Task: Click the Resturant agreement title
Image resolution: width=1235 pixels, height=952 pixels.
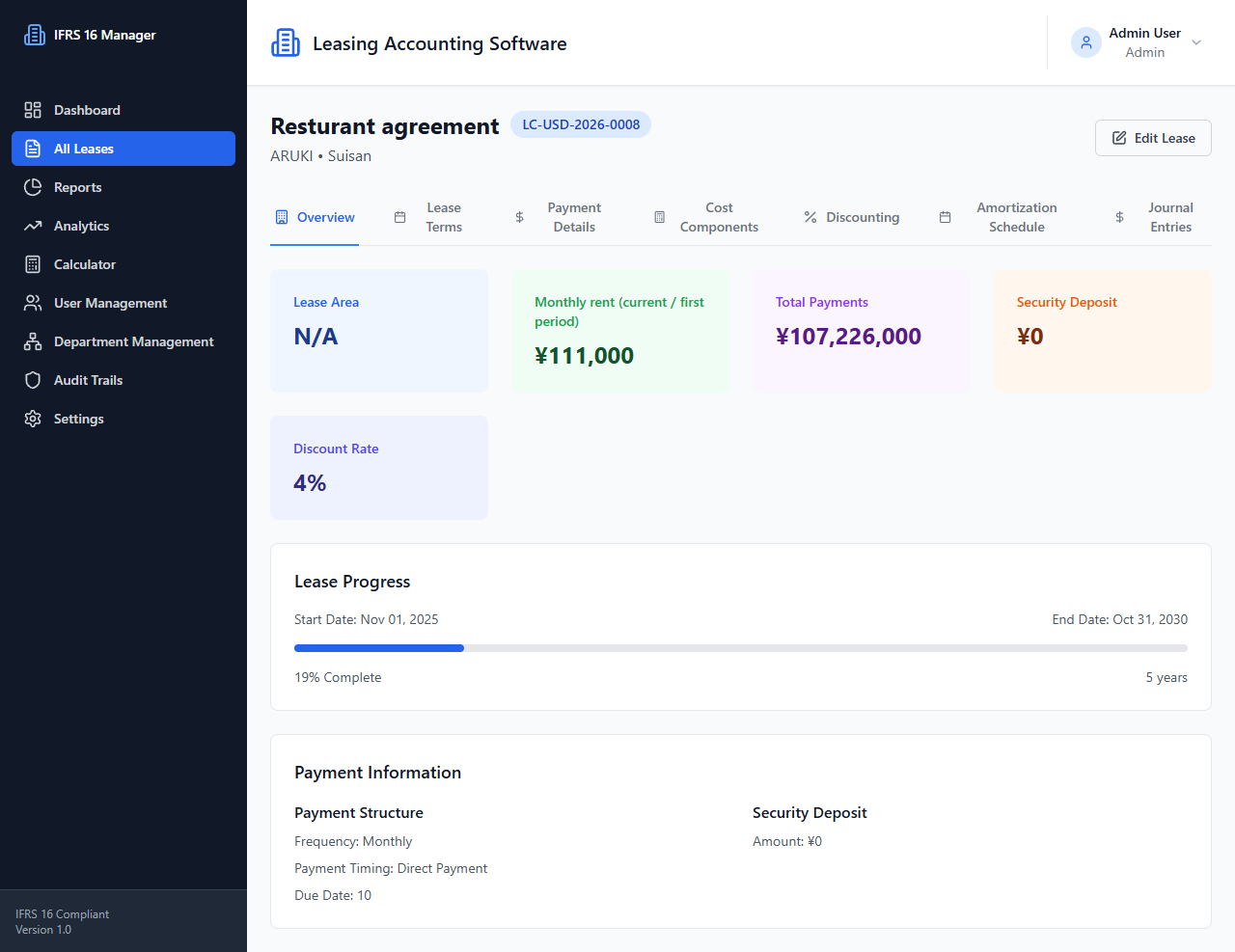Action: click(x=385, y=126)
